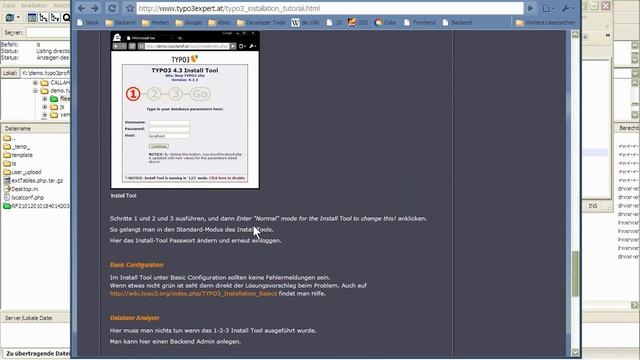
Task: Click the Q toolbar icon in FTP client
Action: [x=66, y=18]
